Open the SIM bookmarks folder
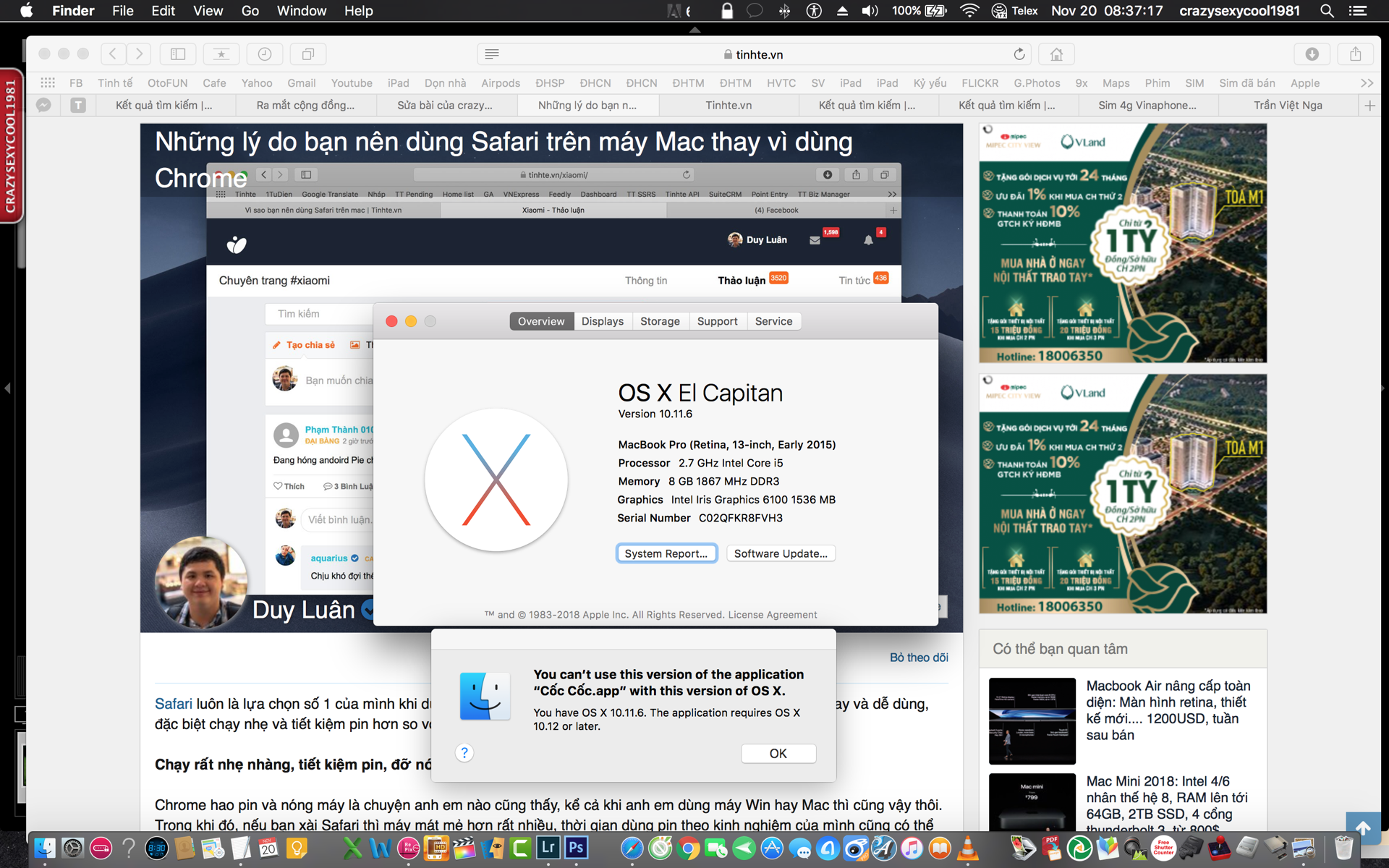 pos(1194,83)
